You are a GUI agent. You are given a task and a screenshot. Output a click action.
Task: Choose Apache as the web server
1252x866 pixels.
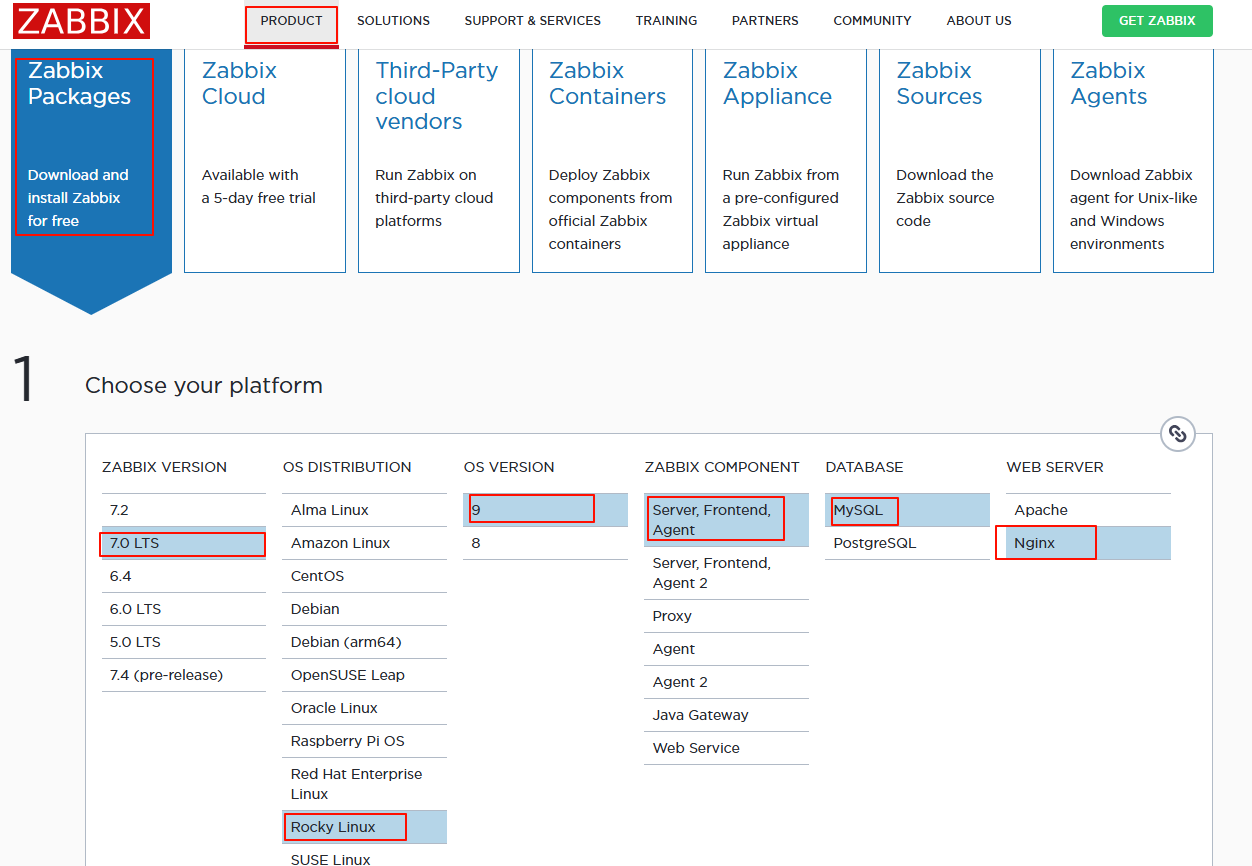pyautogui.click(x=1089, y=510)
